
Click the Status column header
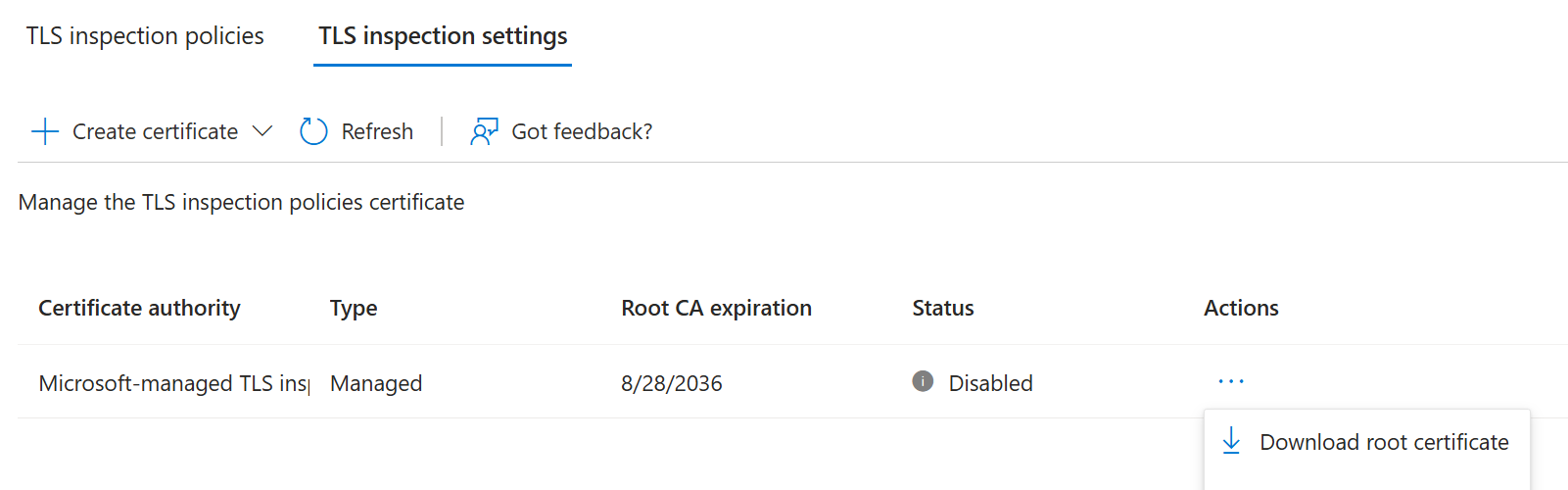click(x=943, y=308)
